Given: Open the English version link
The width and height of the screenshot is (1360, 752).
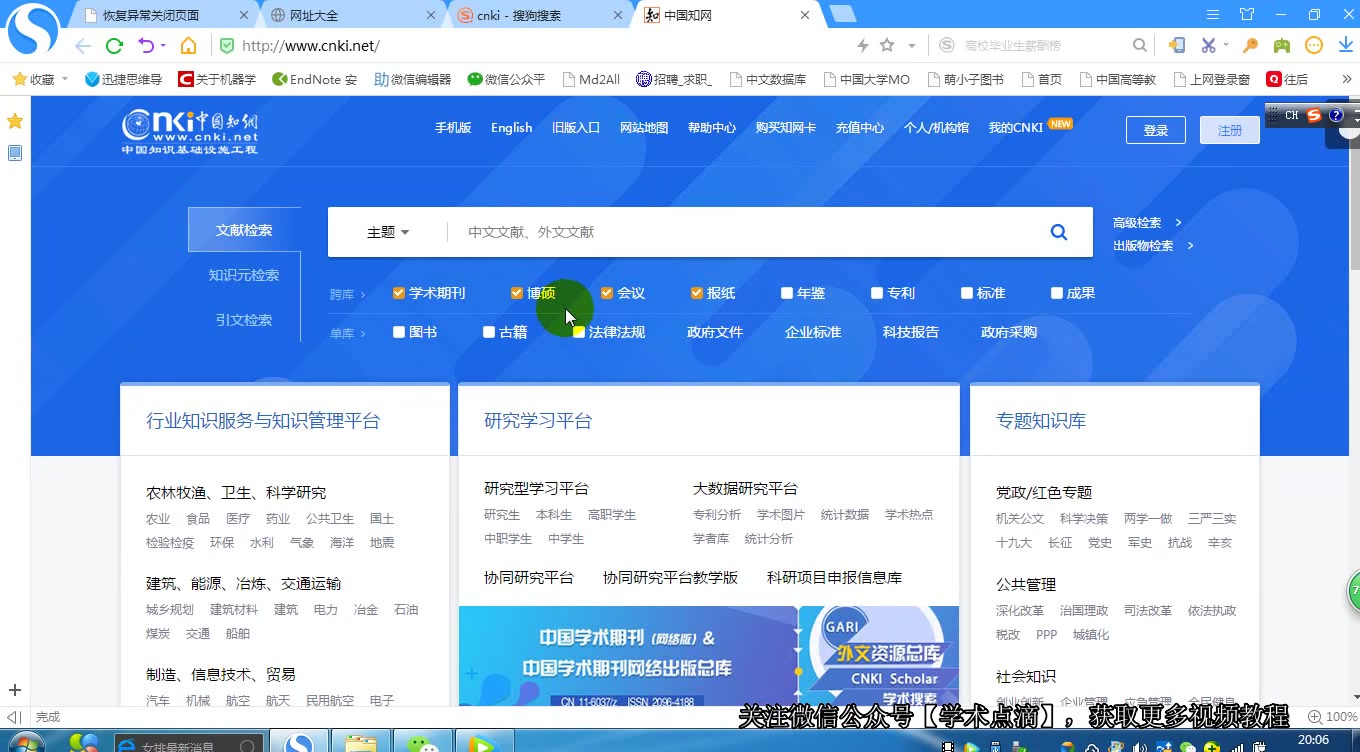Looking at the screenshot, I should tap(511, 128).
